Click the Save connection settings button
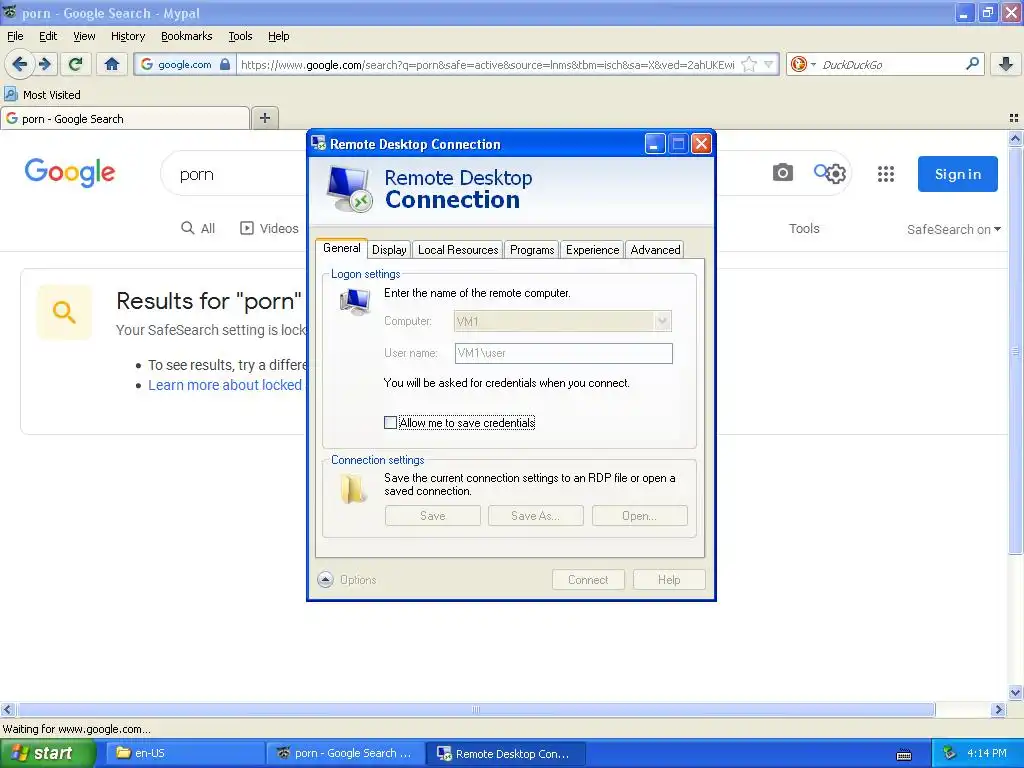This screenshot has height=768, width=1024. pos(432,515)
